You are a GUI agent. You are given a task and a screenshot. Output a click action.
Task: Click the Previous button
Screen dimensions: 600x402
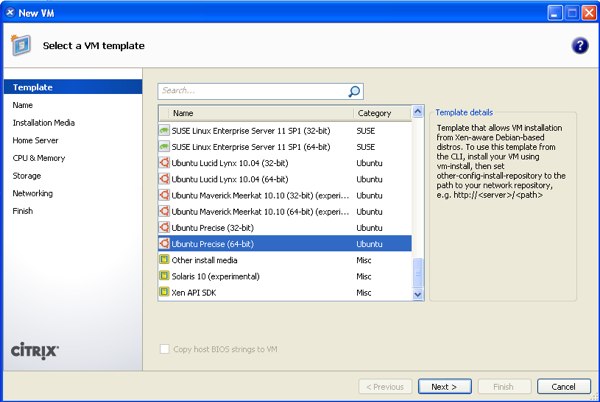pos(385,386)
